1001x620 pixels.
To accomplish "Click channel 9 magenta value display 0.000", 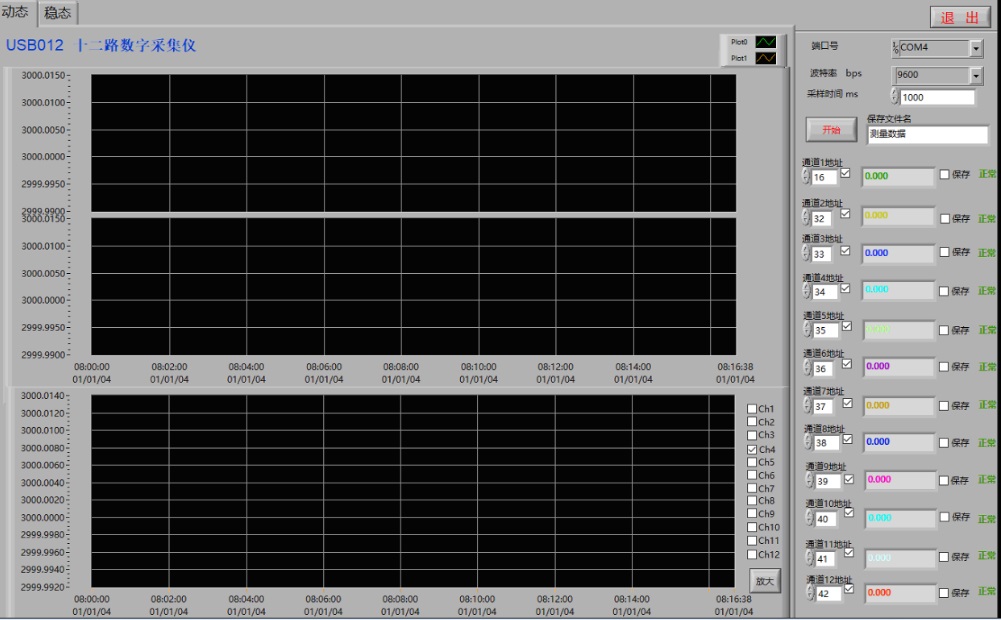I will [900, 480].
